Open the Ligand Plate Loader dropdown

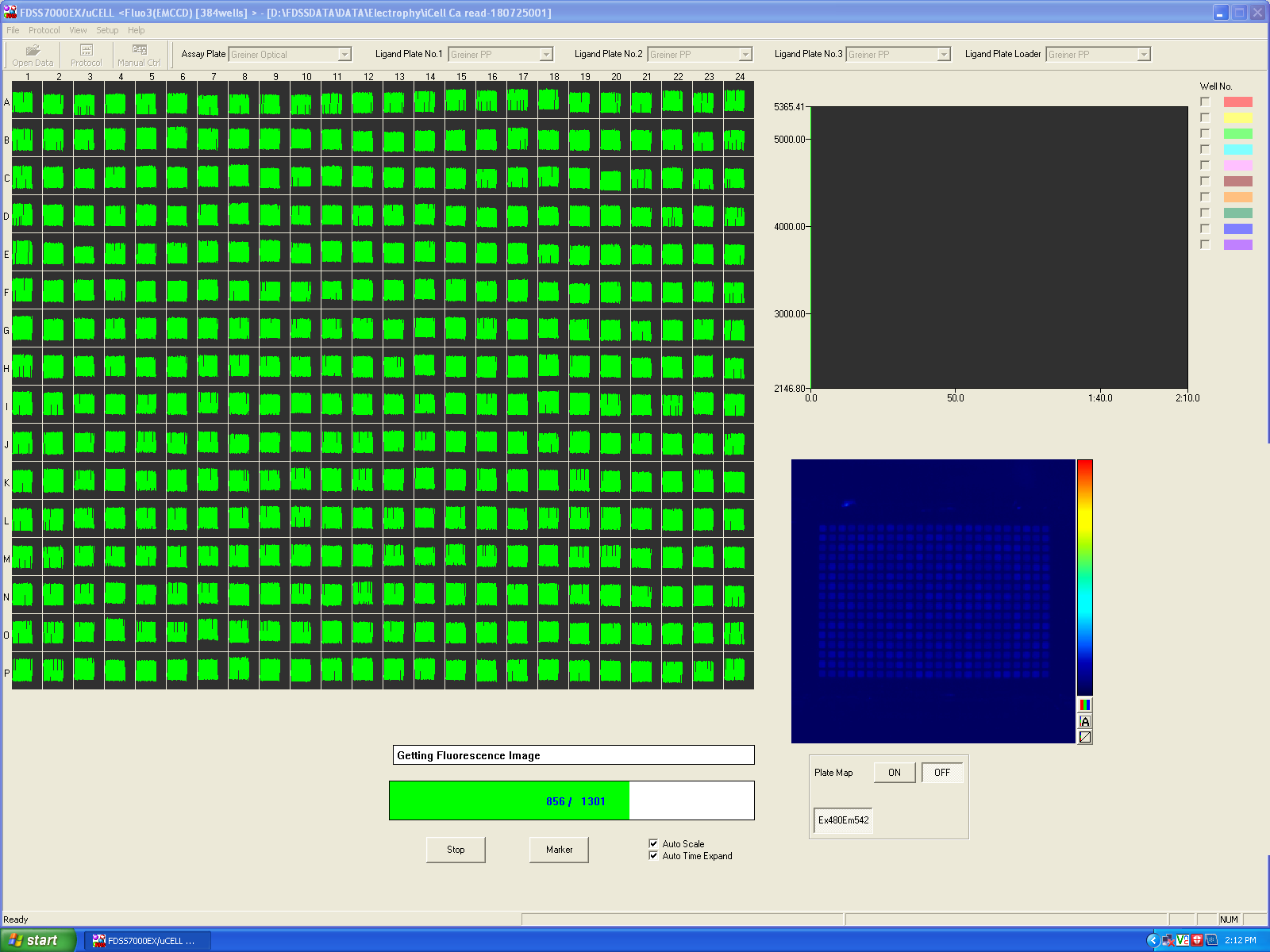[1143, 54]
